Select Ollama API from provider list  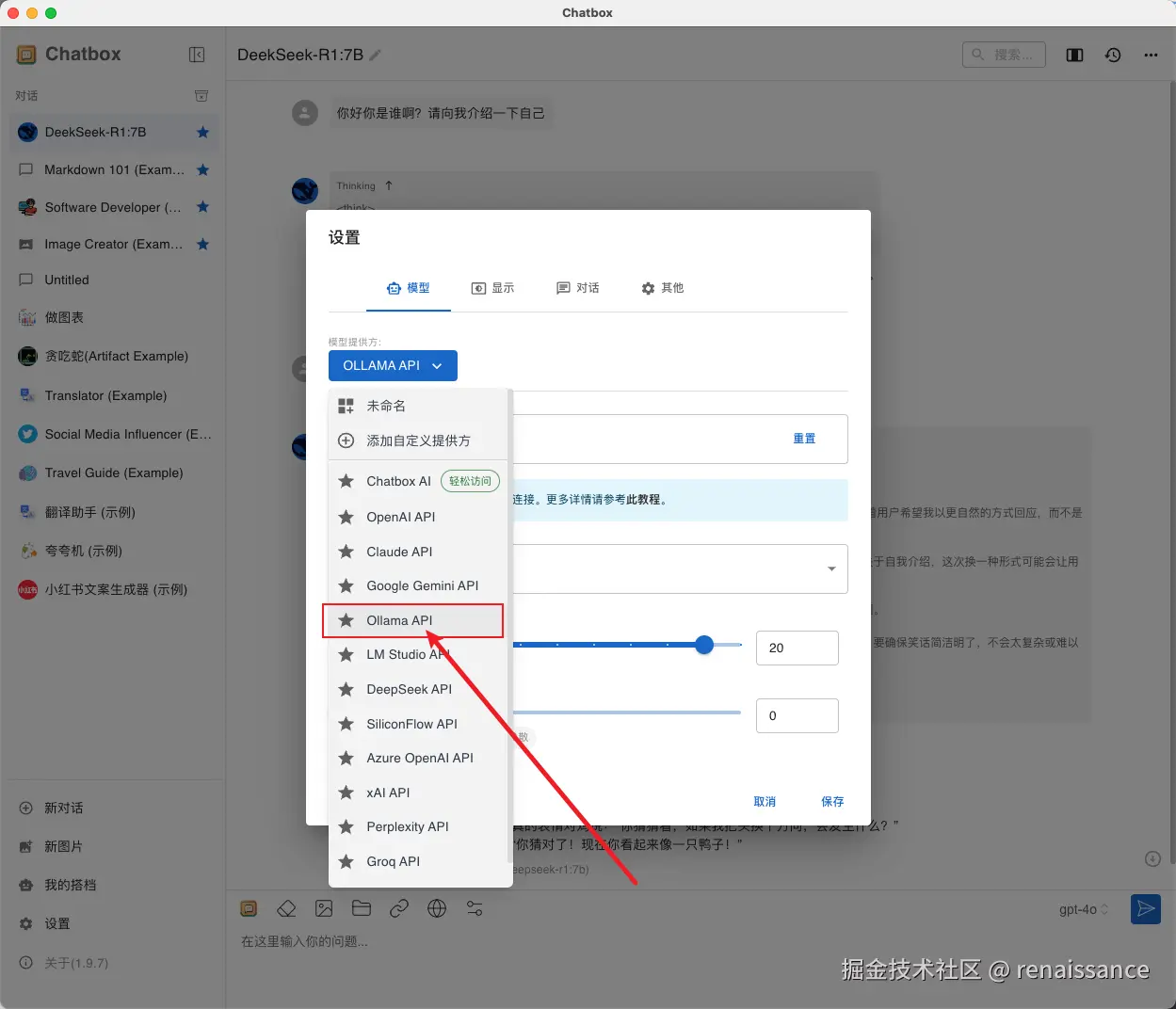(418, 620)
